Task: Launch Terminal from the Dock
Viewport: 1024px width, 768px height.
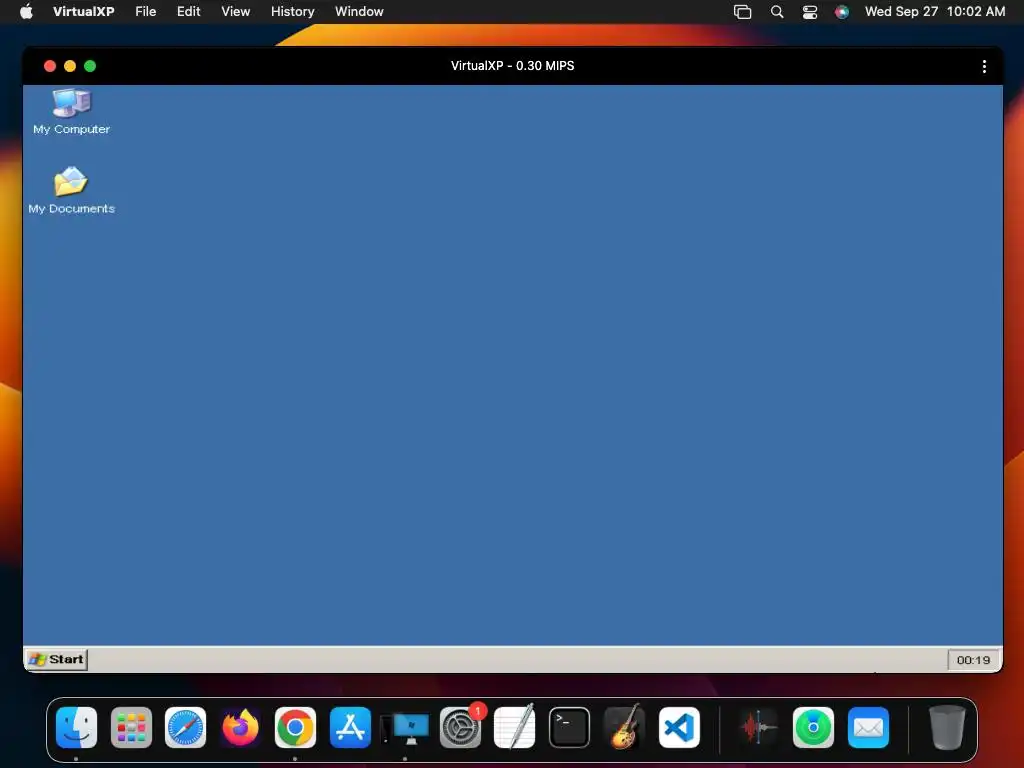Action: (569, 727)
